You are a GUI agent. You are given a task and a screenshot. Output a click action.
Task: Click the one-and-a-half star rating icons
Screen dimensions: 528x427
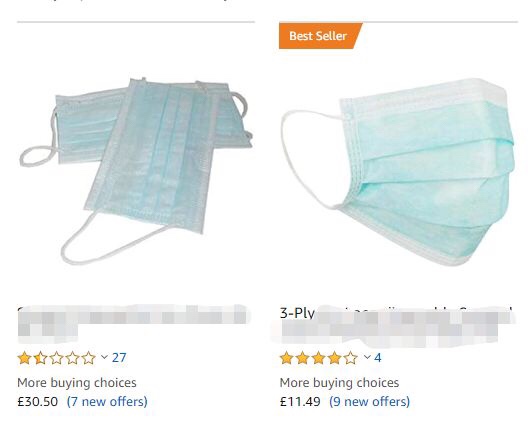click(57, 358)
